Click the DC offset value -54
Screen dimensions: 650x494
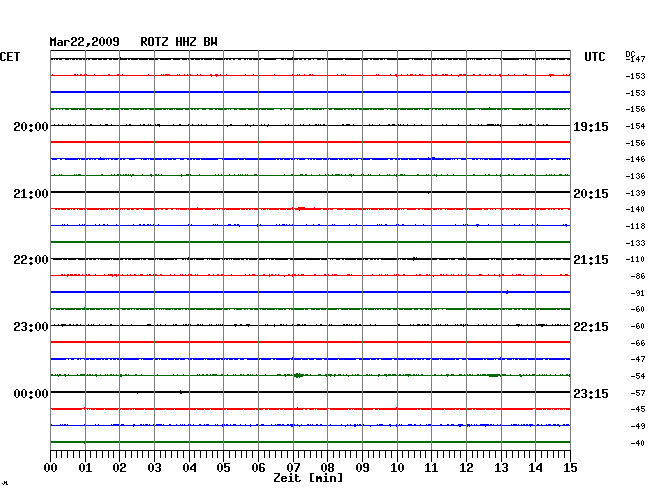click(638, 376)
